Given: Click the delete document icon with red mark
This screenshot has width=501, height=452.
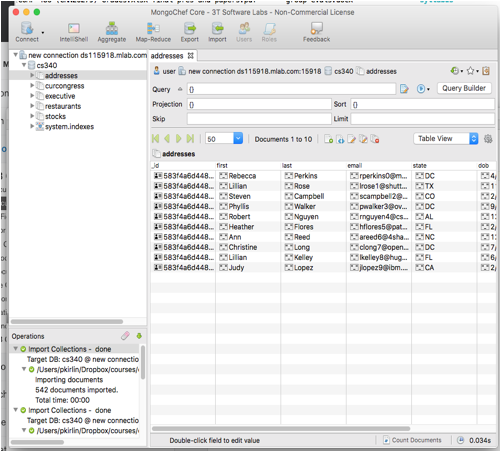Looking at the screenshot, I should tap(375, 139).
